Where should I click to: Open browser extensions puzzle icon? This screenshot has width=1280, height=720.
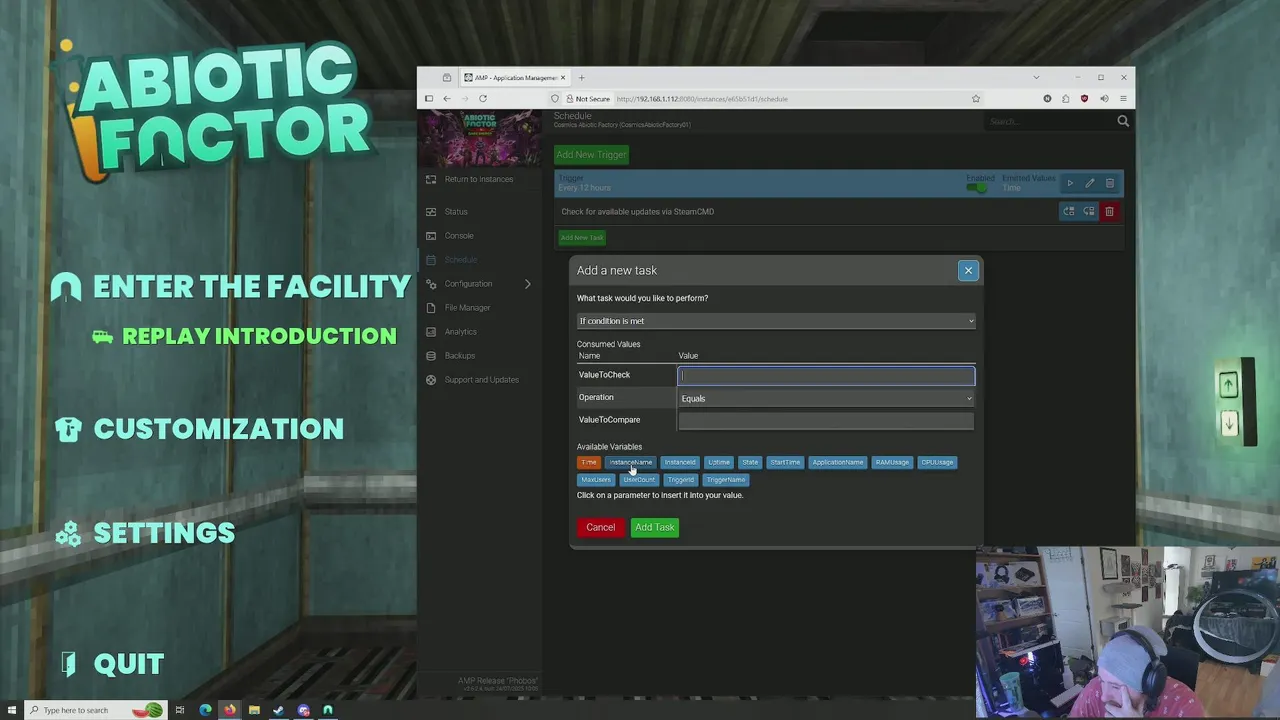tap(1066, 99)
